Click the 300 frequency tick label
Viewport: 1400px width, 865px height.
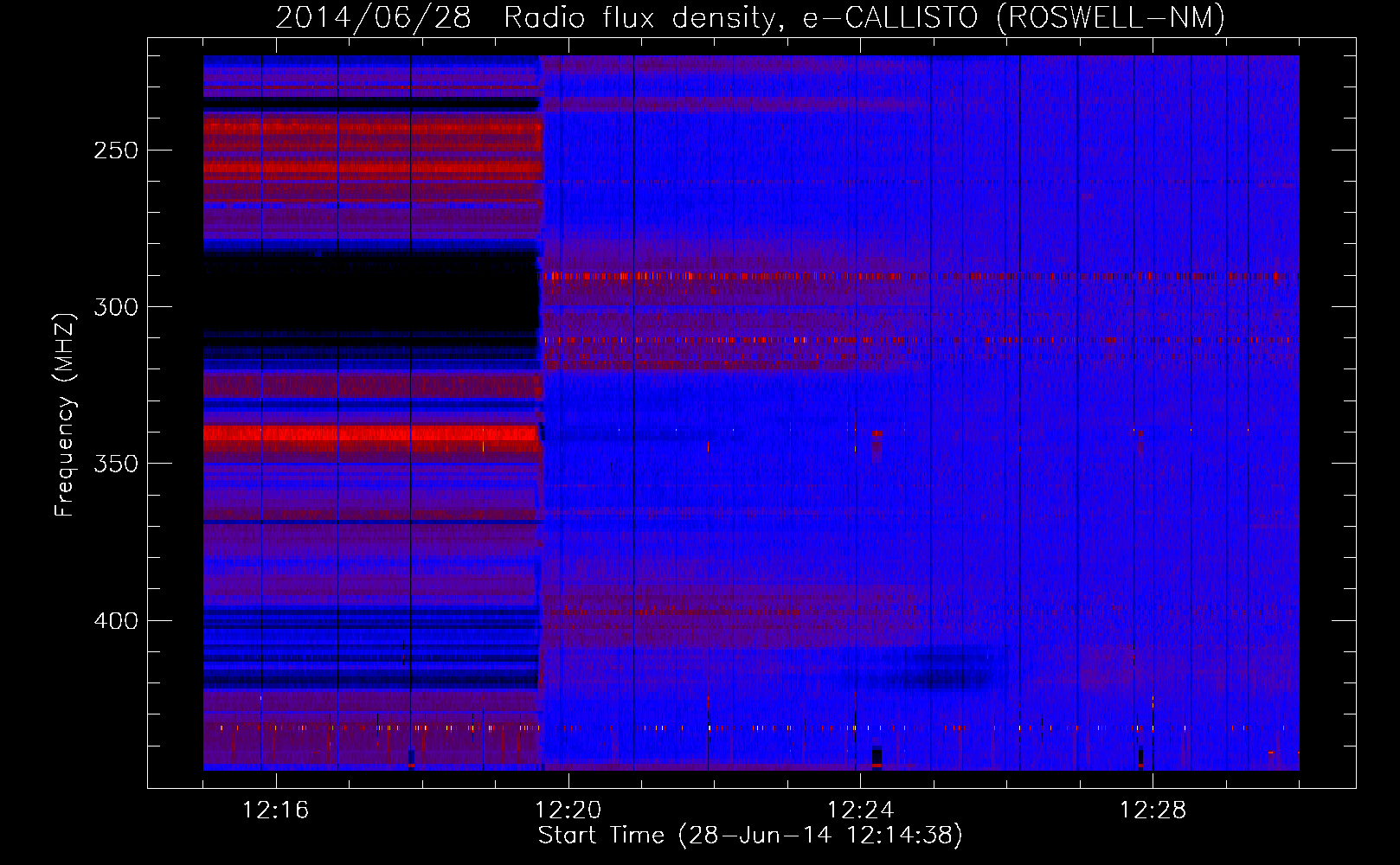click(x=116, y=307)
